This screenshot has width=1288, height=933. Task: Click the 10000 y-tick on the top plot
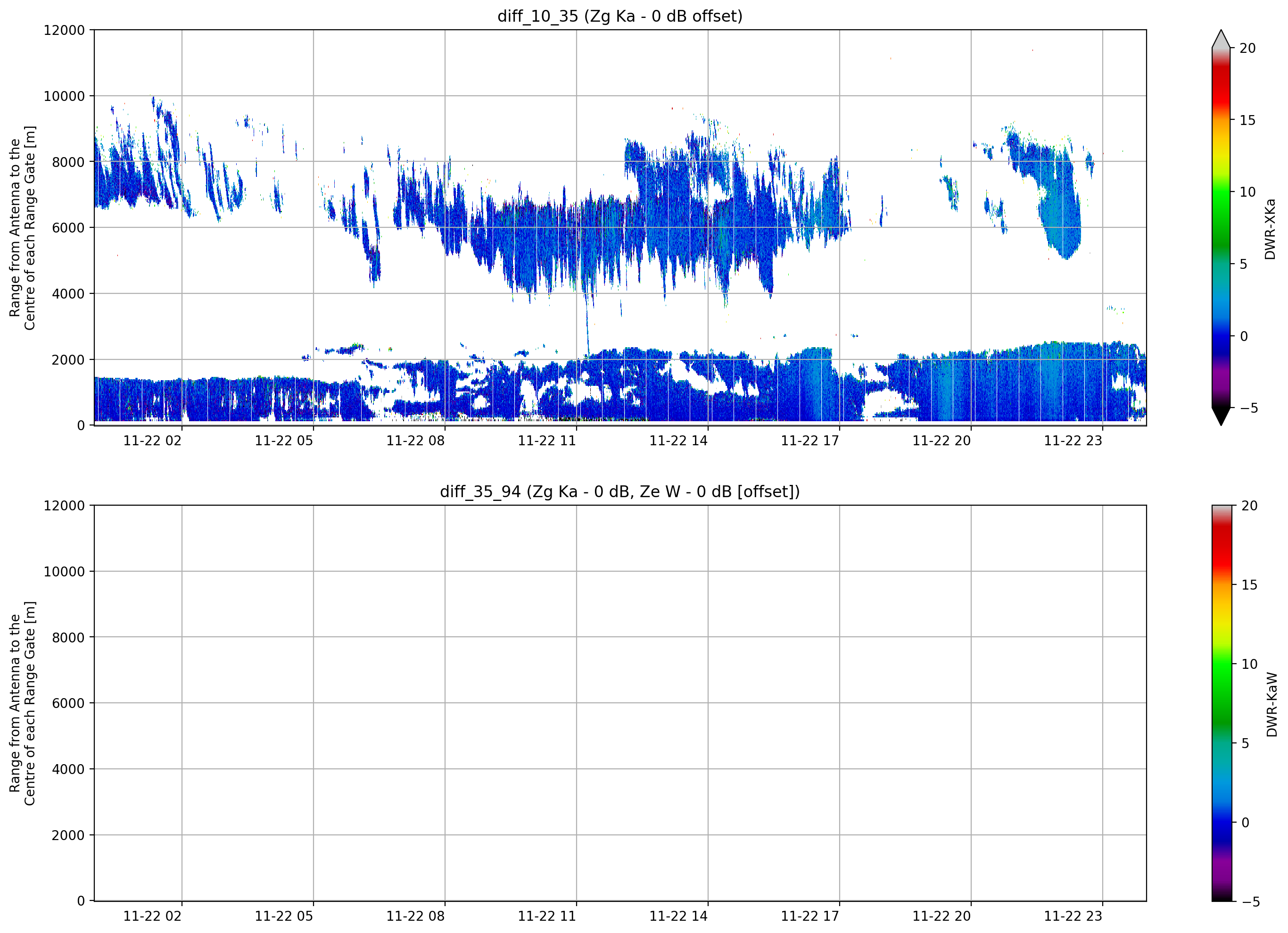64,96
